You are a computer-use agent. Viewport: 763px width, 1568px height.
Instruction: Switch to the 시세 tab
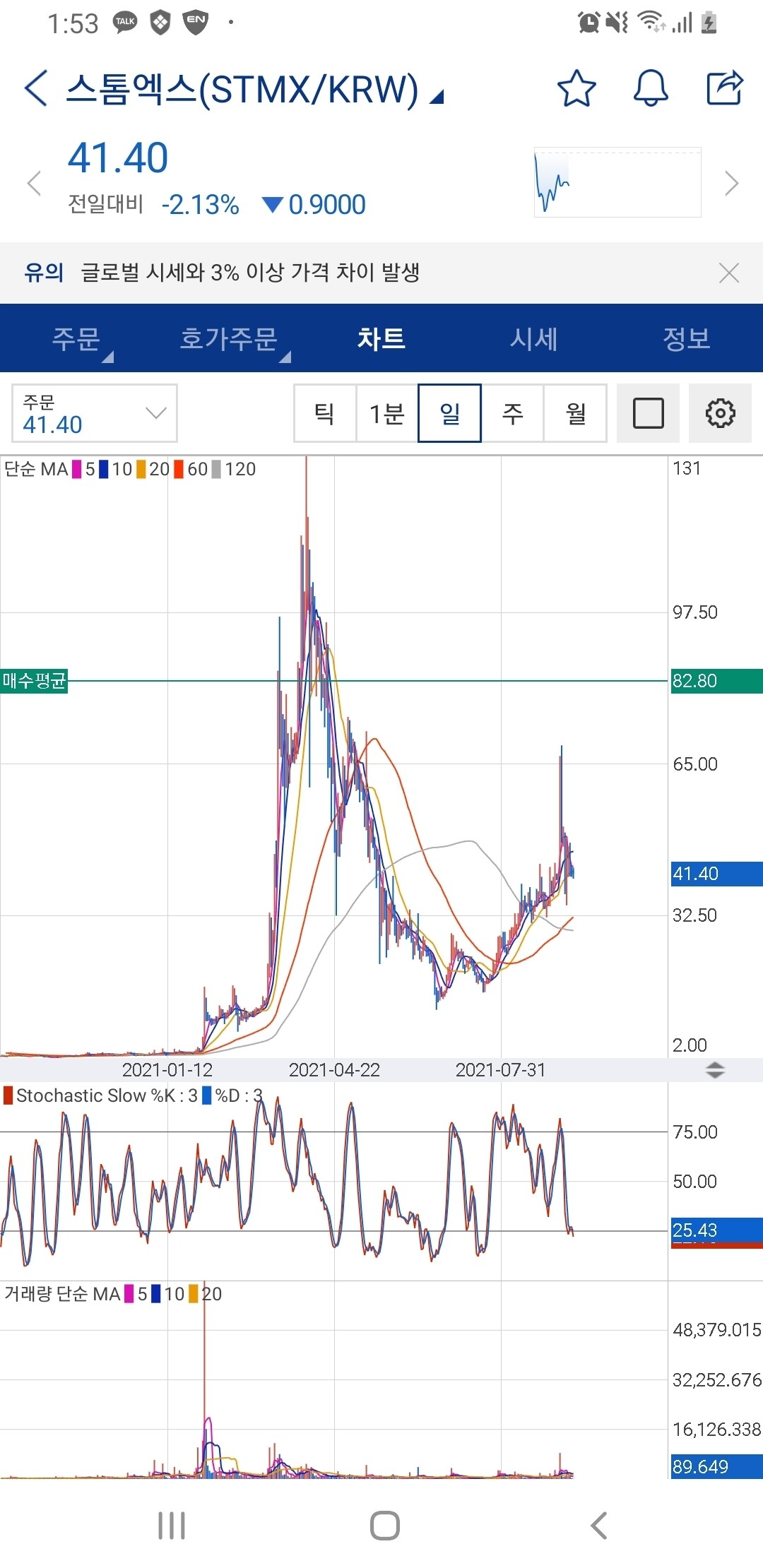click(534, 339)
